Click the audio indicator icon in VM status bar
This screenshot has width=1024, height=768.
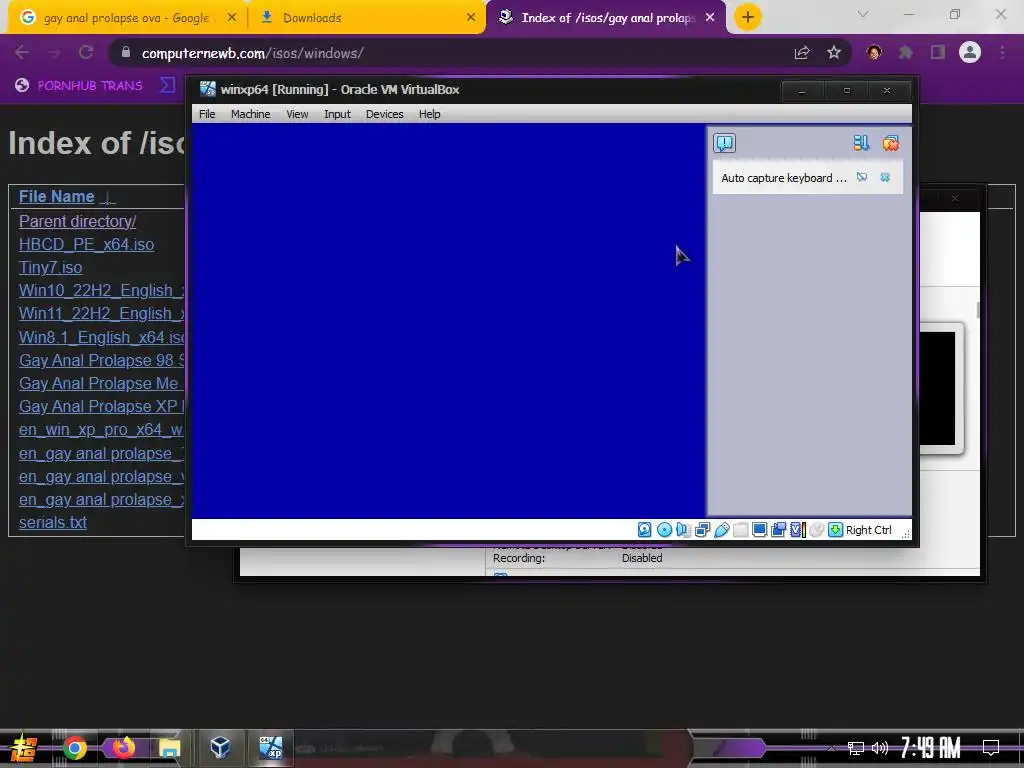click(x=683, y=530)
